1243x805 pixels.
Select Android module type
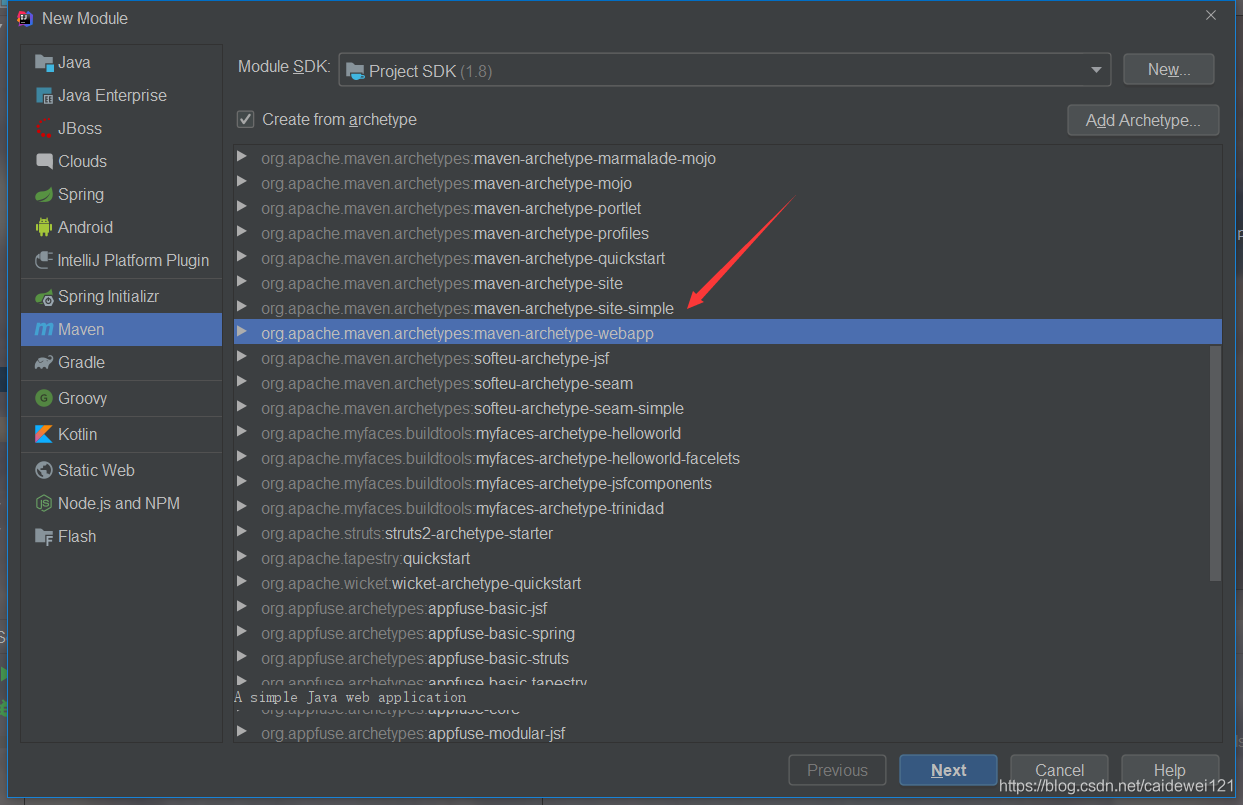[122, 227]
